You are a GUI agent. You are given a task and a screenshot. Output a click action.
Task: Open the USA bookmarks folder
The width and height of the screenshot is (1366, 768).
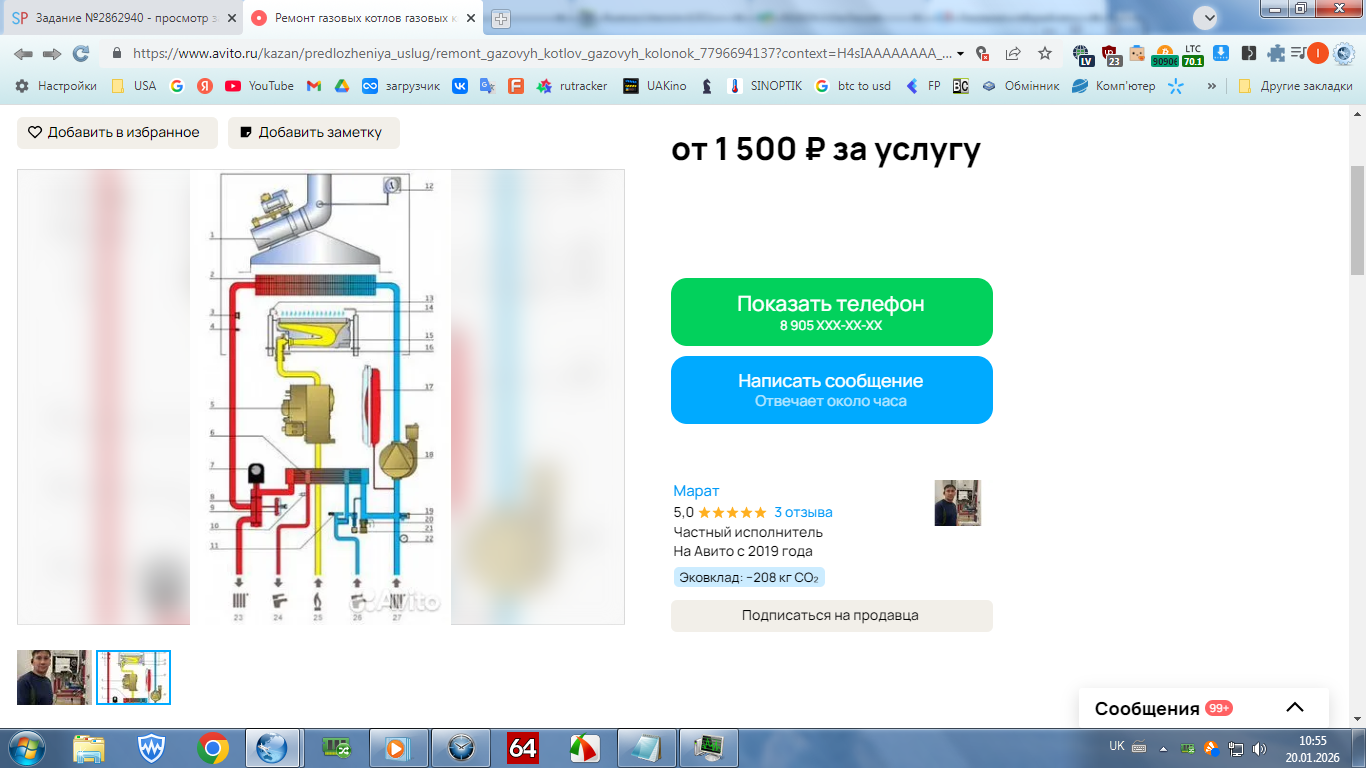[134, 86]
